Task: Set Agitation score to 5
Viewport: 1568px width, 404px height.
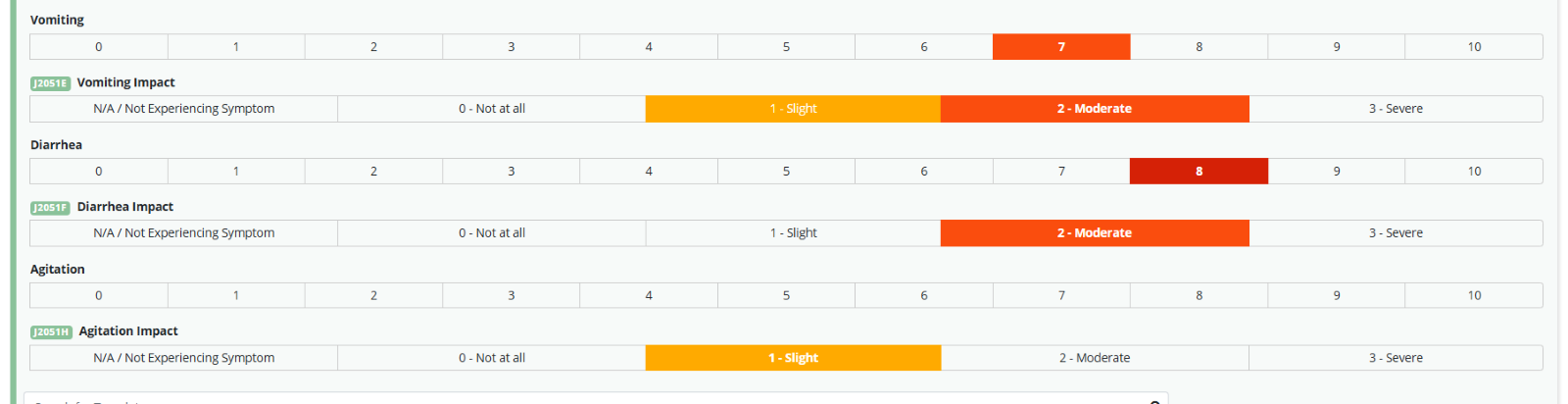Action: click(x=786, y=295)
